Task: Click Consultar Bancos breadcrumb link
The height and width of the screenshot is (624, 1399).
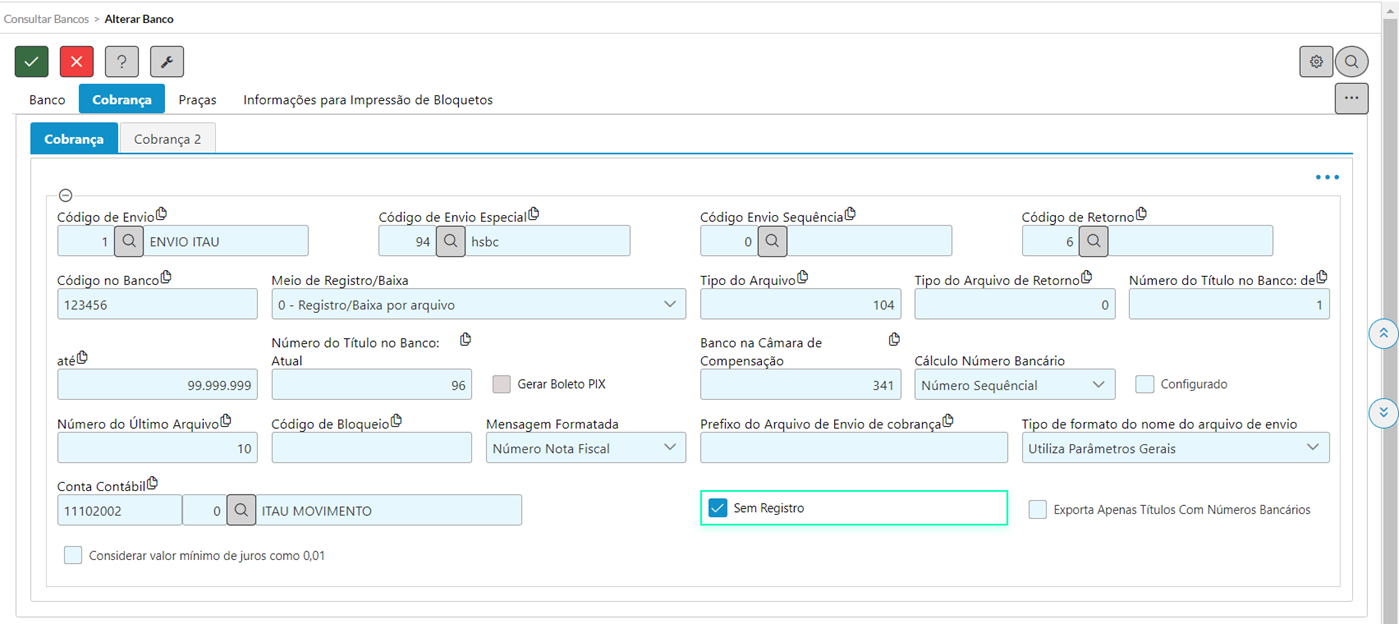Action: tap(45, 19)
